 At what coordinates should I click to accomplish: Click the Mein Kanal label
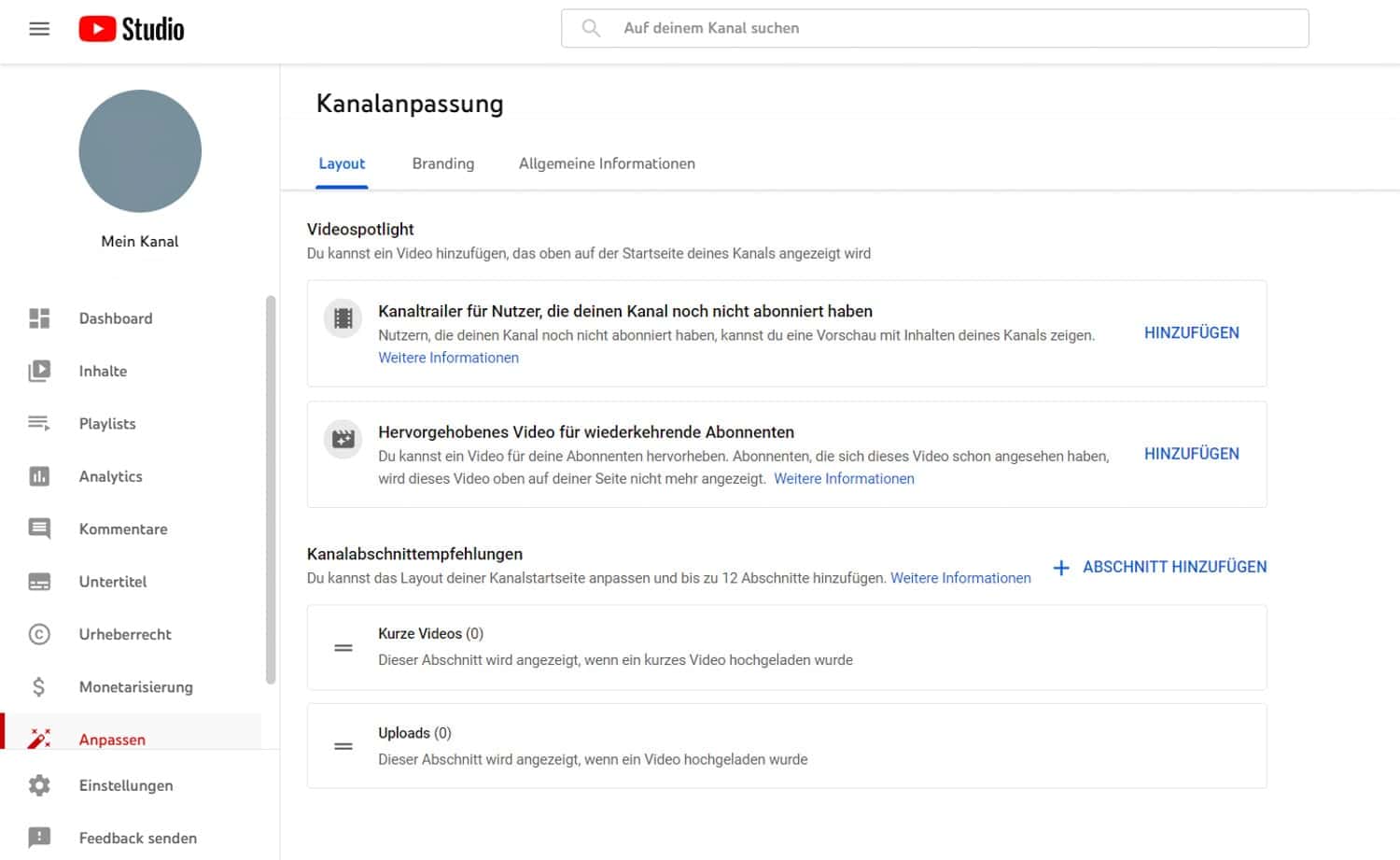click(140, 241)
